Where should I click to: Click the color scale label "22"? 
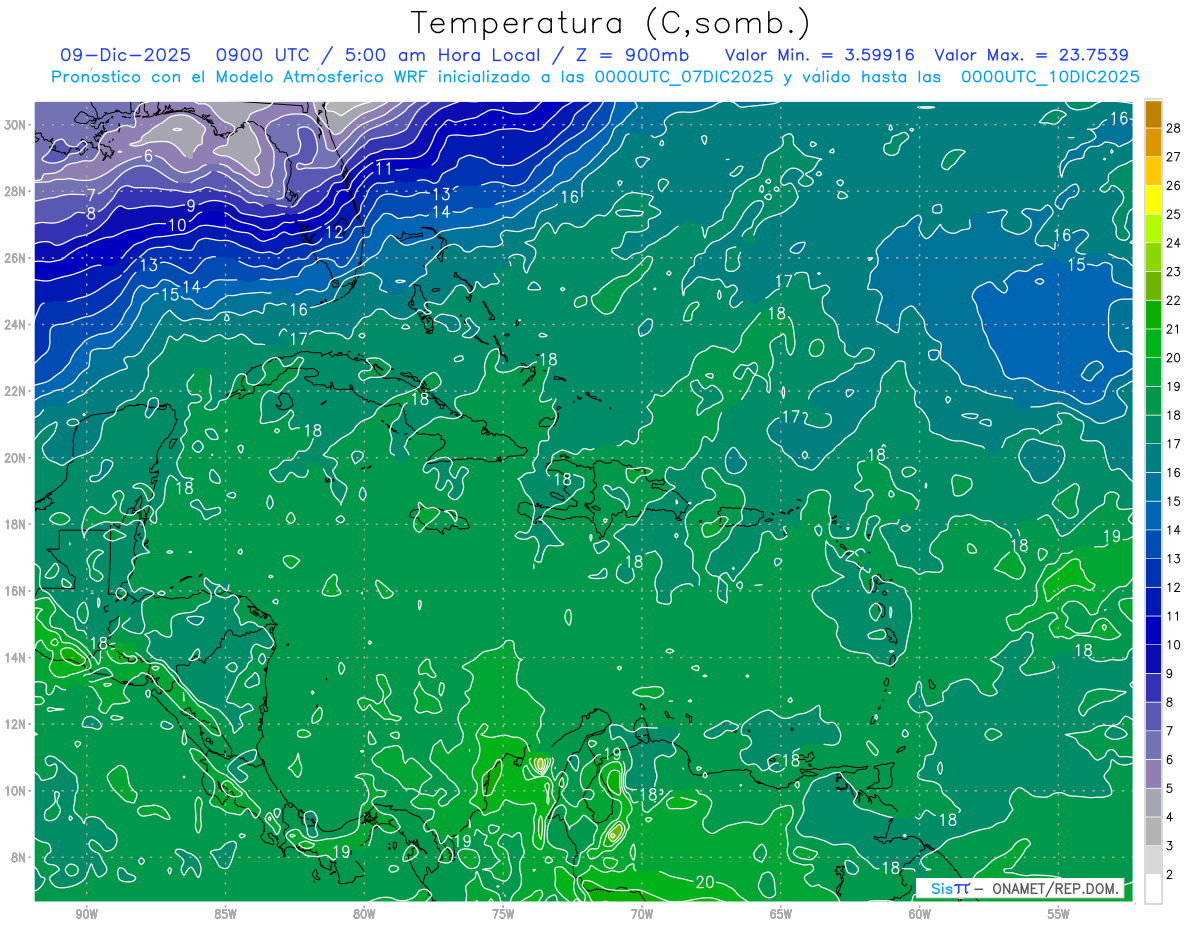pos(1173,300)
